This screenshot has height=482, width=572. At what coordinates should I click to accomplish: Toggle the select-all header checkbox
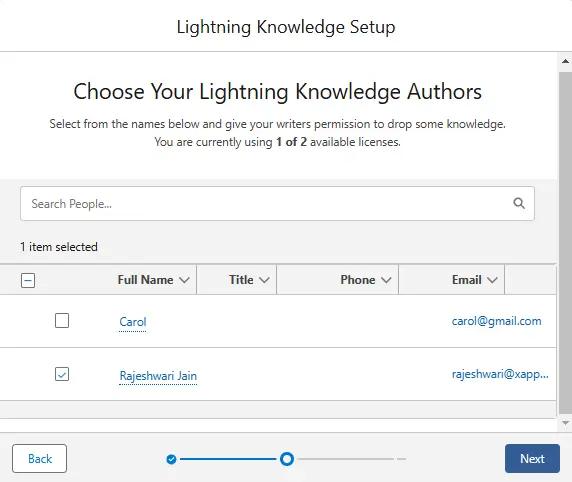point(28,281)
